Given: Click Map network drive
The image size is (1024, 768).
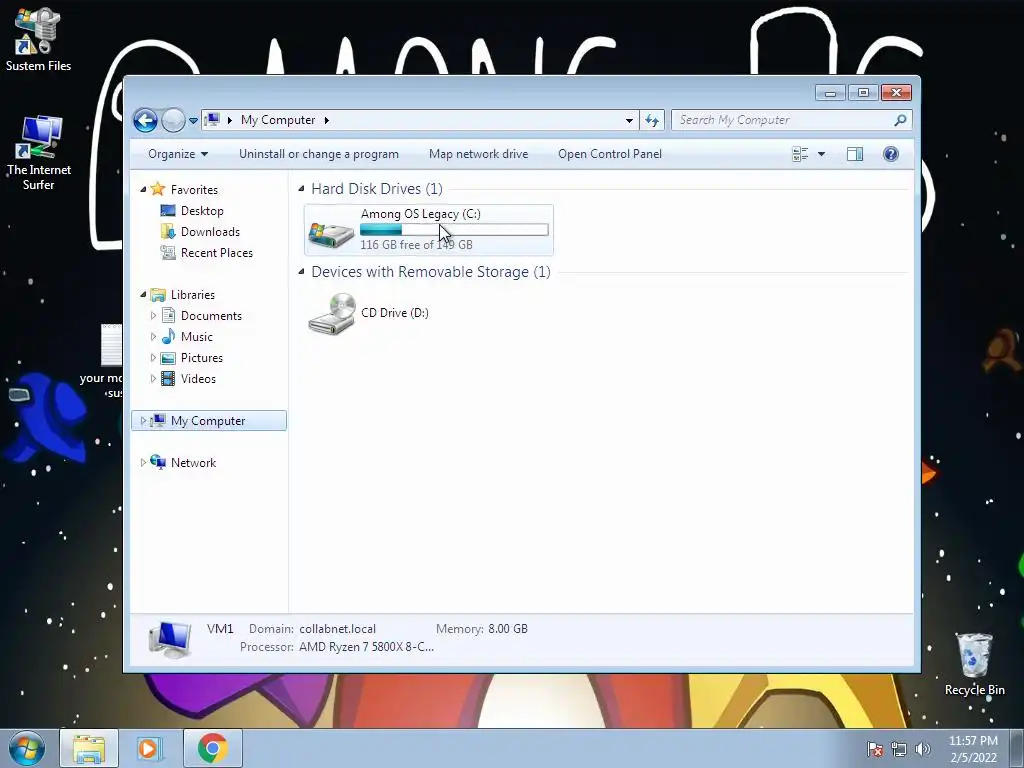Looking at the screenshot, I should 479,154.
